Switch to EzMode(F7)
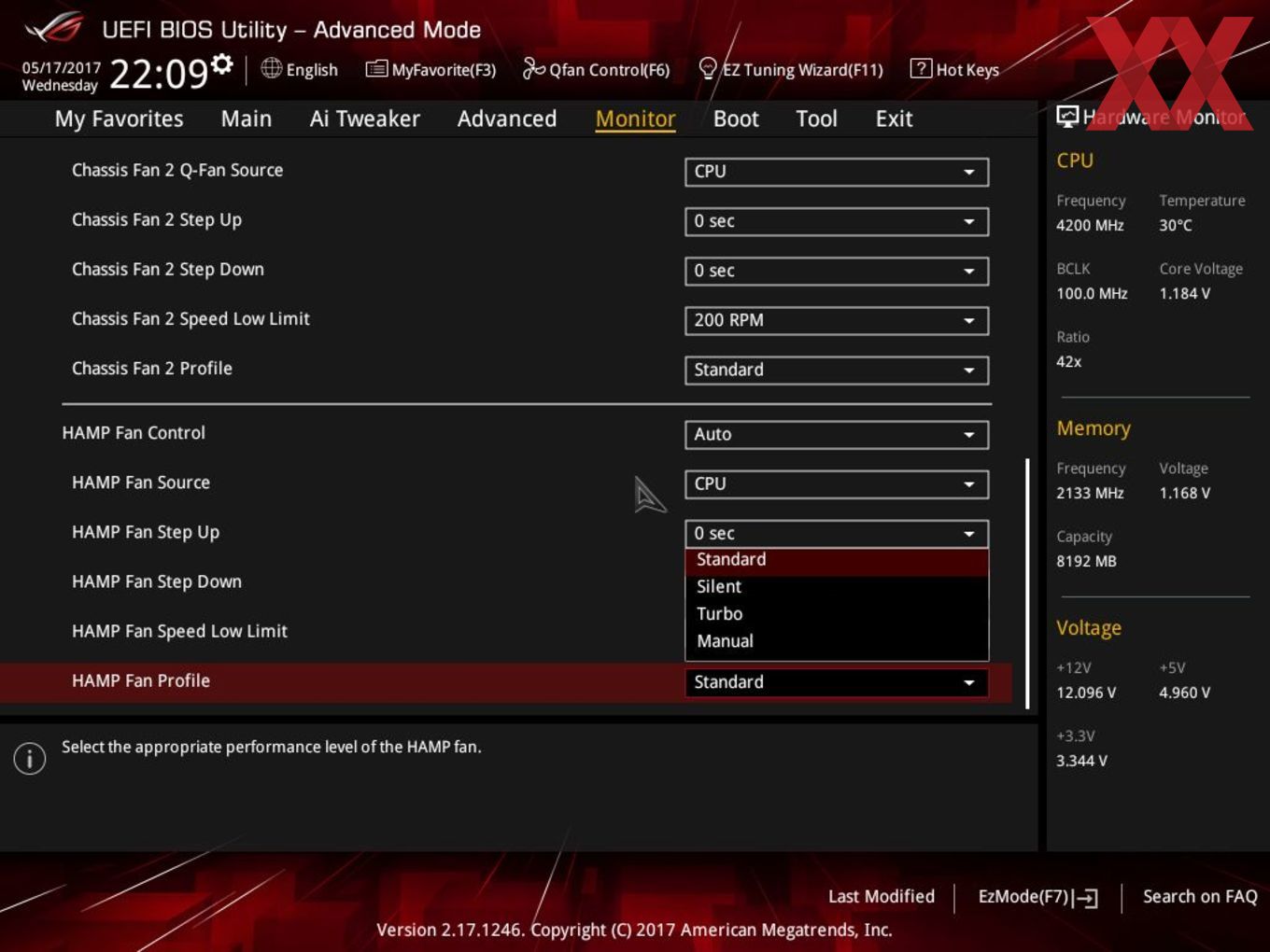Viewport: 1270px width, 952px height. (x=1037, y=897)
